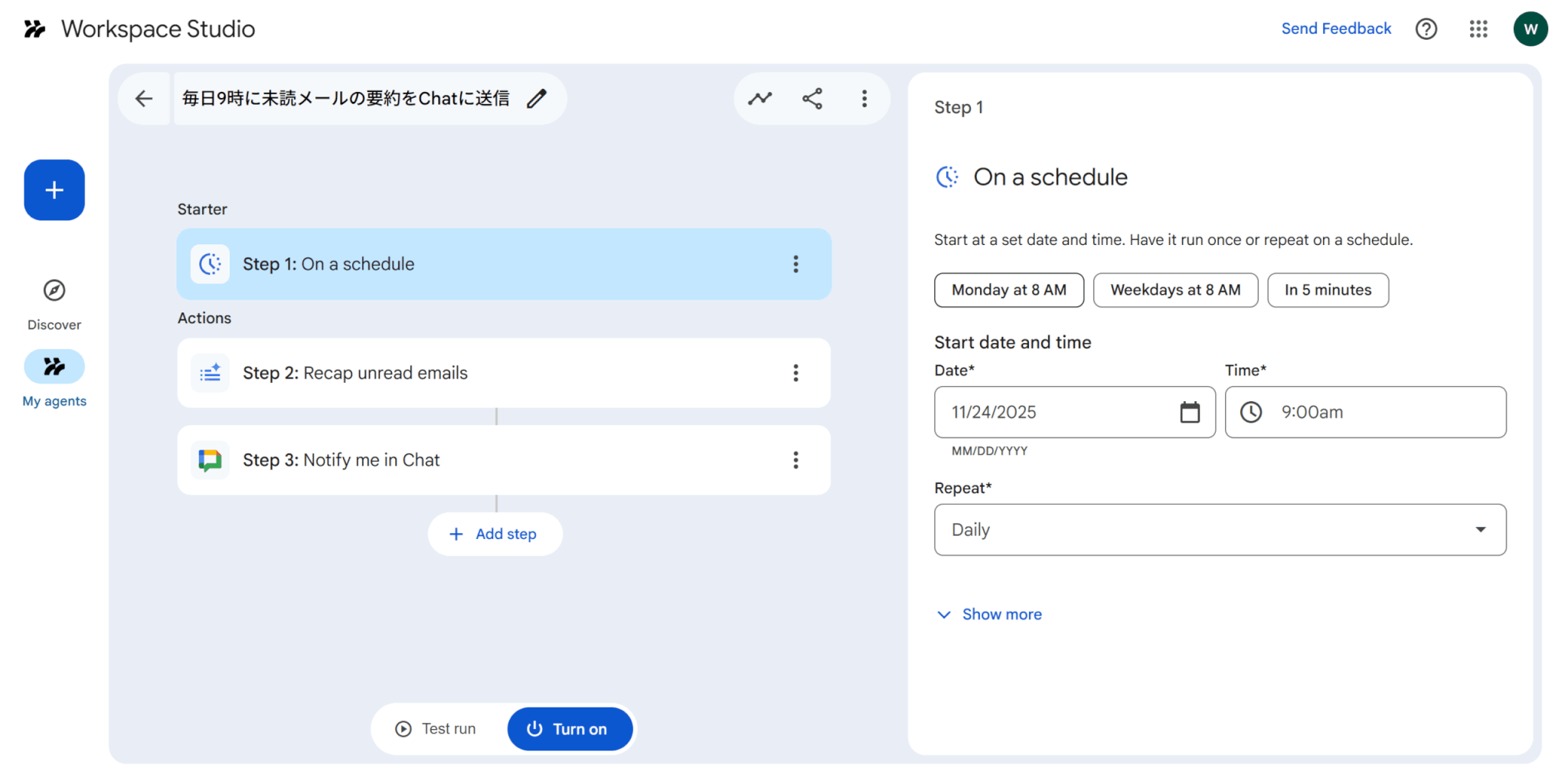Click the help question mark icon
This screenshot has height=778, width=1568.
coord(1426,29)
